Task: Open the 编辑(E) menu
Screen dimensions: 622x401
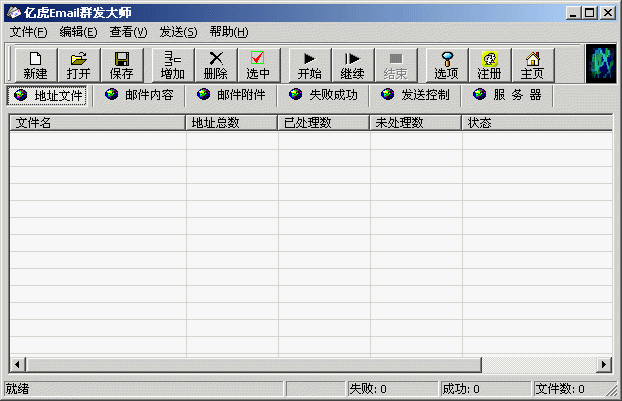Action: [x=79, y=32]
